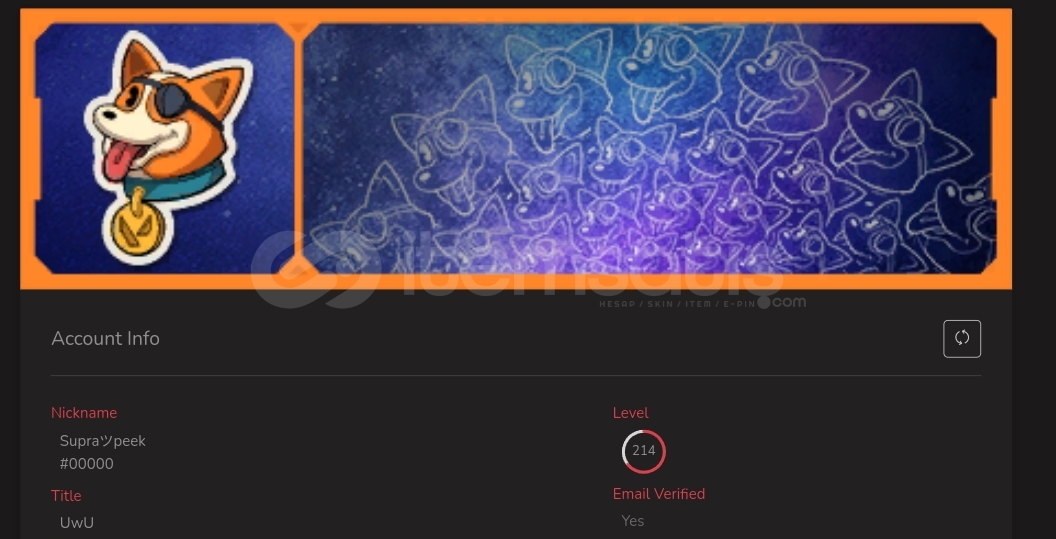The width and height of the screenshot is (1056, 539).
Task: Select the Supraツpeek nickname text
Action: [102, 441]
